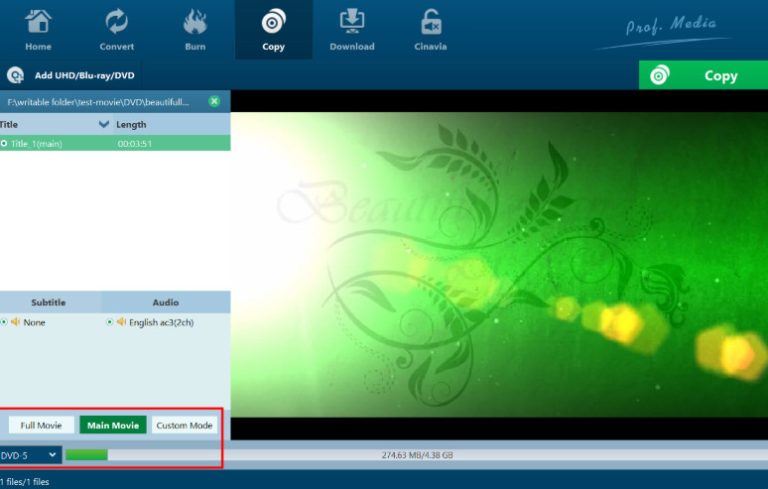Choose Custom Mode copy option
This screenshot has width=768, height=489.
184,425
